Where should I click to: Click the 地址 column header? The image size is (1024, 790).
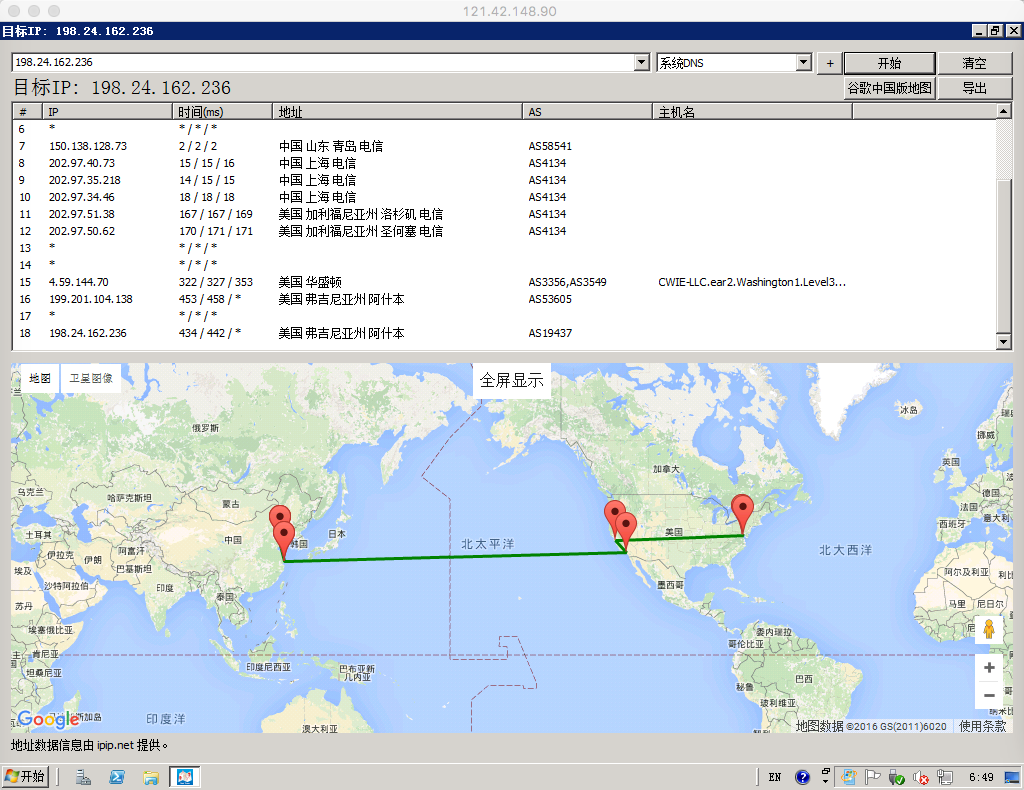[397, 112]
